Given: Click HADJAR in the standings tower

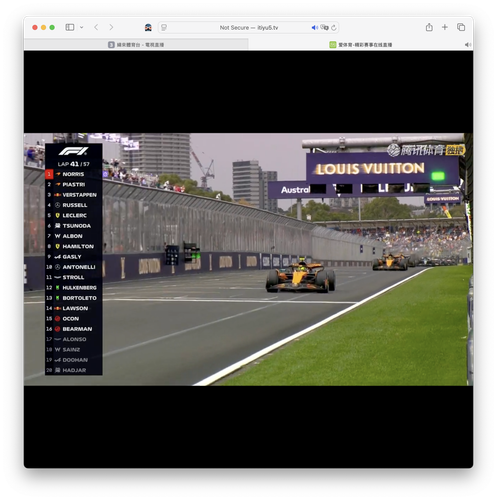Looking at the screenshot, I should coord(74,370).
